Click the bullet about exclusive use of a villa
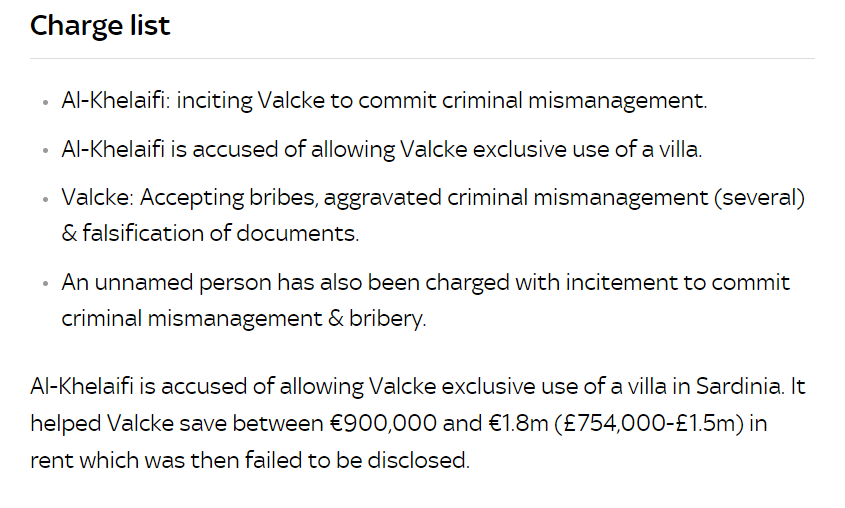The height and width of the screenshot is (508, 845). click(382, 149)
